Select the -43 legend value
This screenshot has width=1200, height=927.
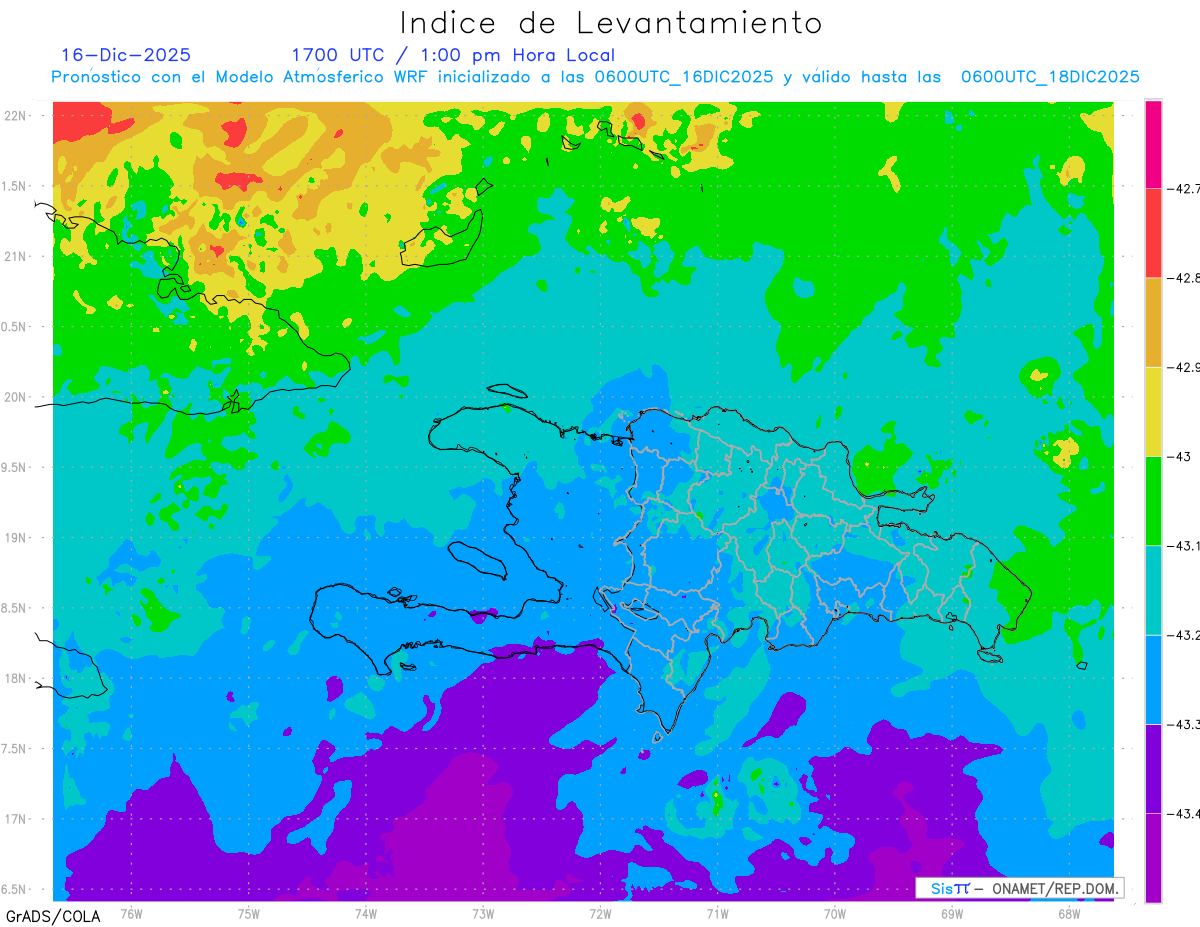click(1177, 456)
